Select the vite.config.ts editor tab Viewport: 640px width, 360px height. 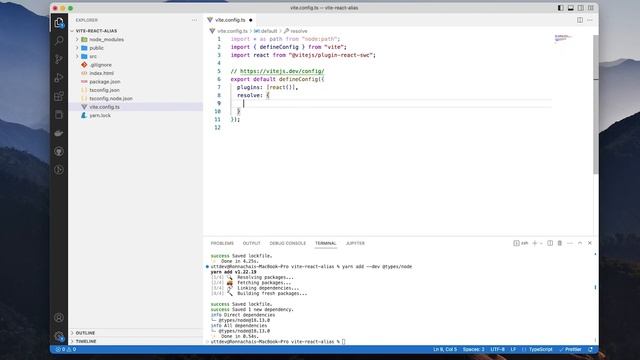[x=230, y=20]
